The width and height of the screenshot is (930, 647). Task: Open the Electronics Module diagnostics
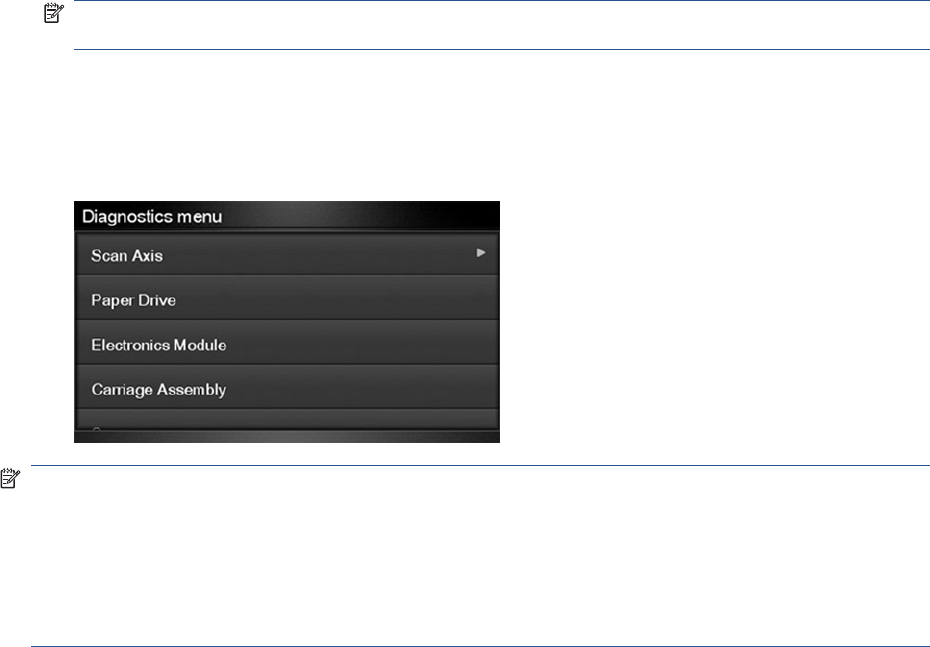287,343
